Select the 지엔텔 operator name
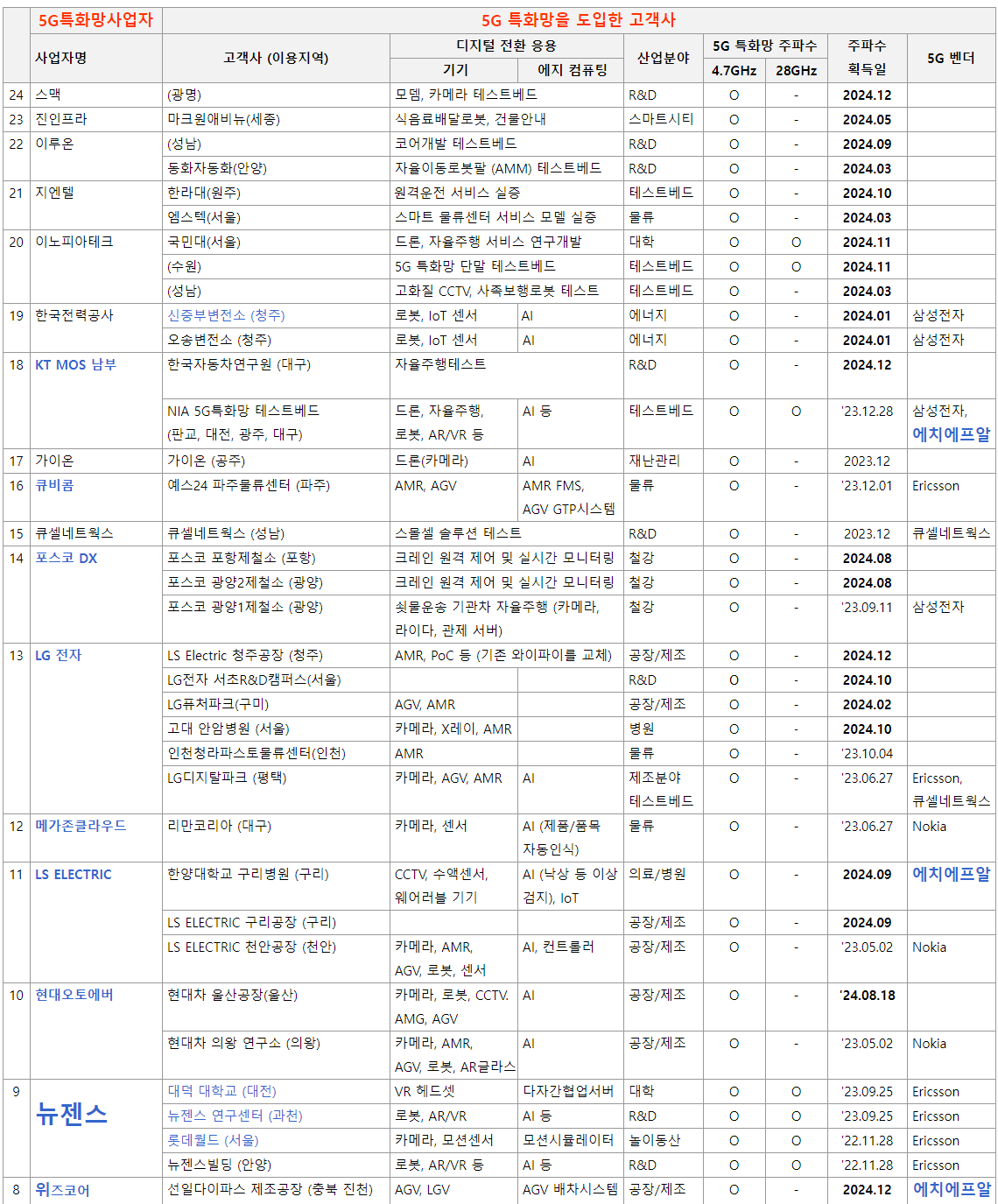Viewport: 998px width, 1204px height. click(54, 193)
